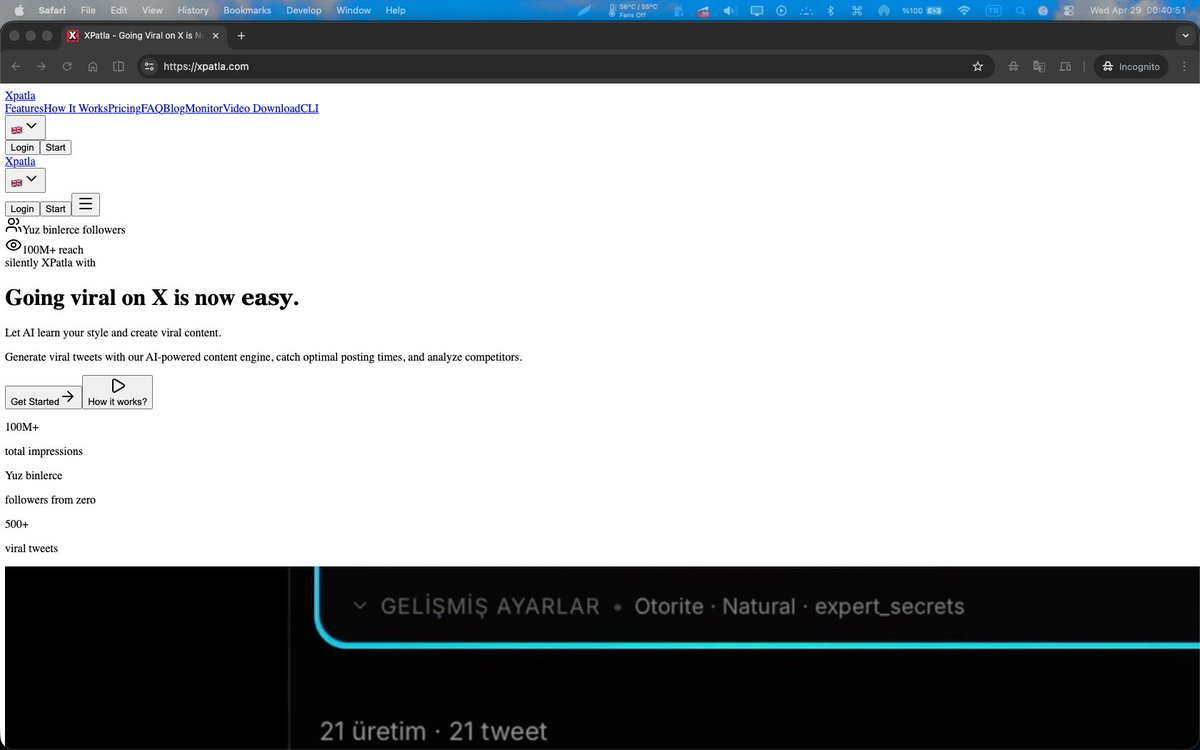Screen dimensions: 1200x750
Task: Open the home page icon in toolbar
Action: pos(92,66)
